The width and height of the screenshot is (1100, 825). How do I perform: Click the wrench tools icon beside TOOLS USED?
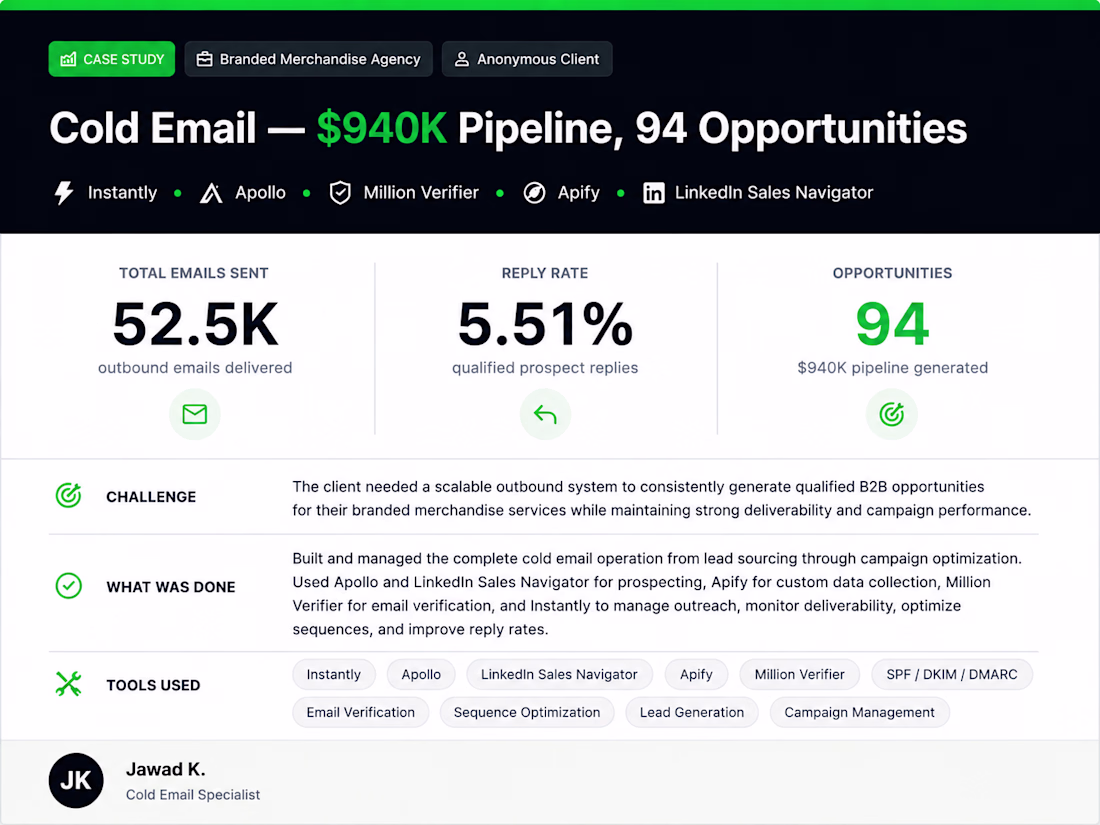tap(68, 684)
